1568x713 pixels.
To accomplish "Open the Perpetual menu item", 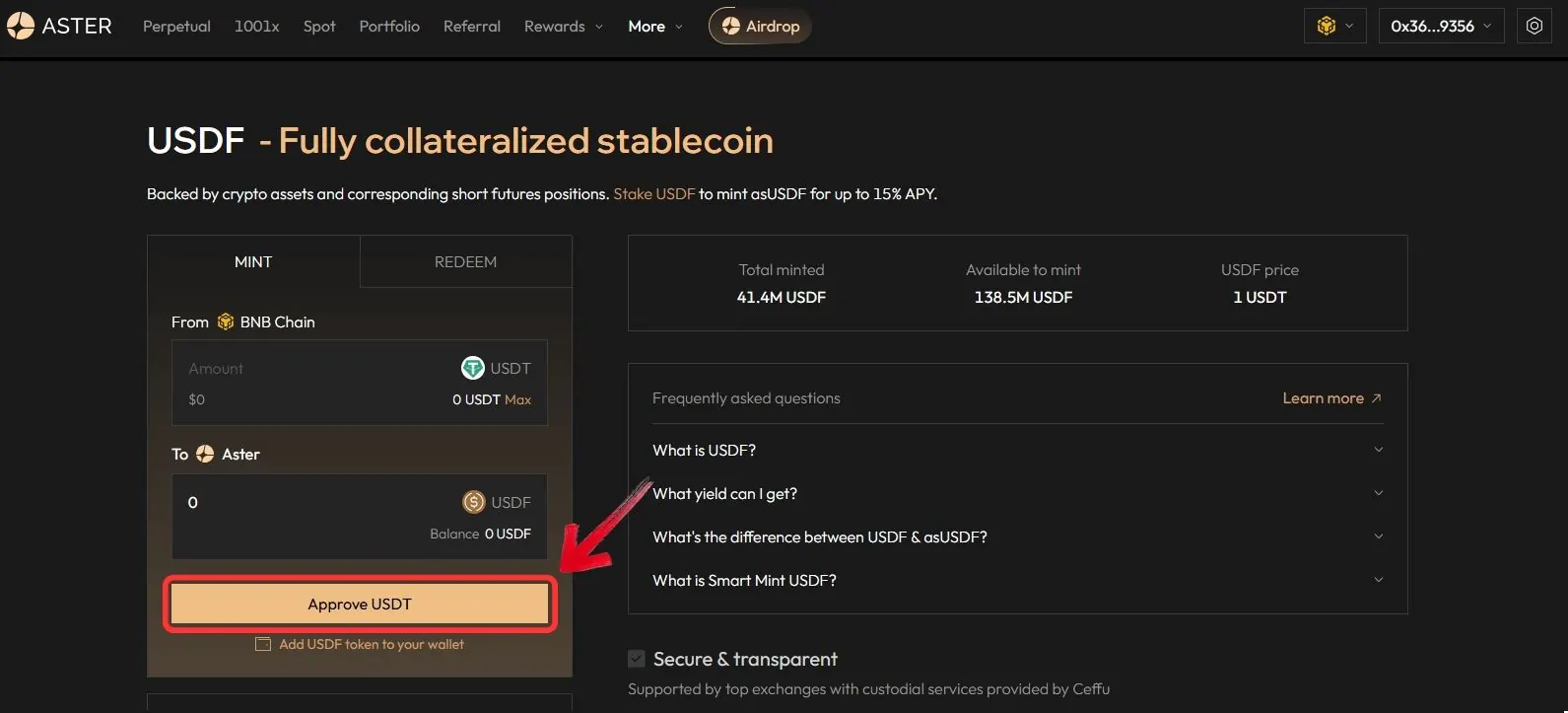I will 176,26.
